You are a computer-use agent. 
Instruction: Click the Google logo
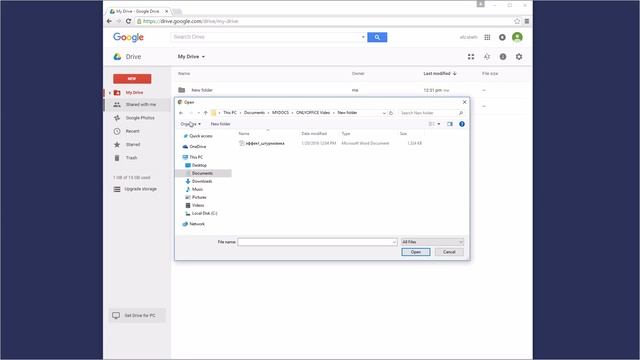[x=128, y=37]
